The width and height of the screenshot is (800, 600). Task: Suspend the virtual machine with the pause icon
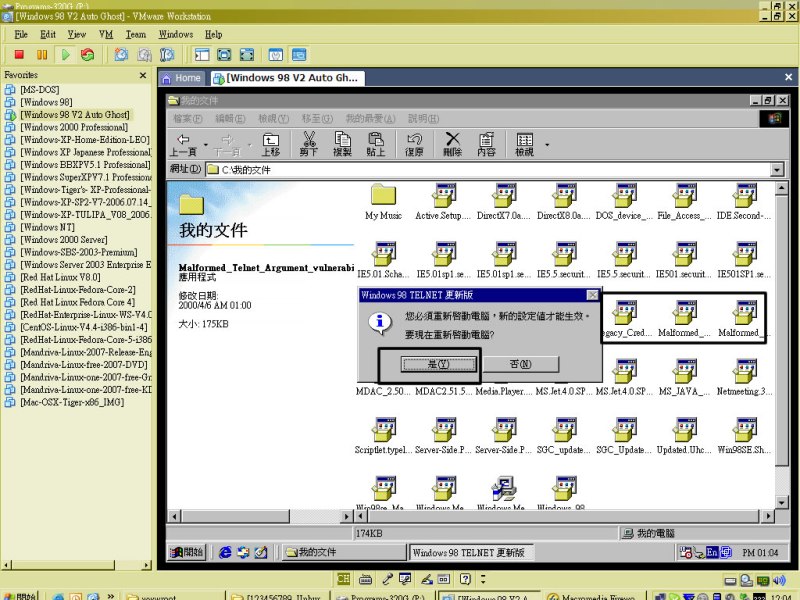click(x=42, y=55)
